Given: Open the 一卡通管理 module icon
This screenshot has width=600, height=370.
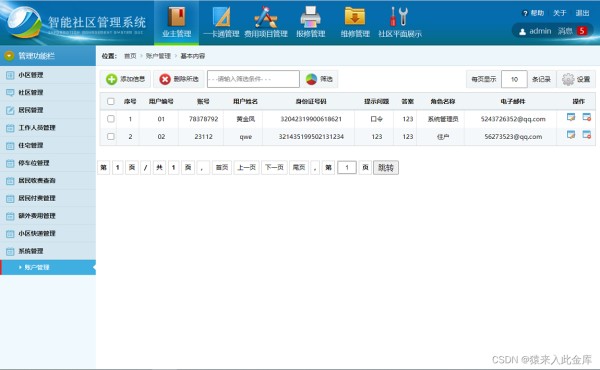Looking at the screenshot, I should tap(221, 17).
